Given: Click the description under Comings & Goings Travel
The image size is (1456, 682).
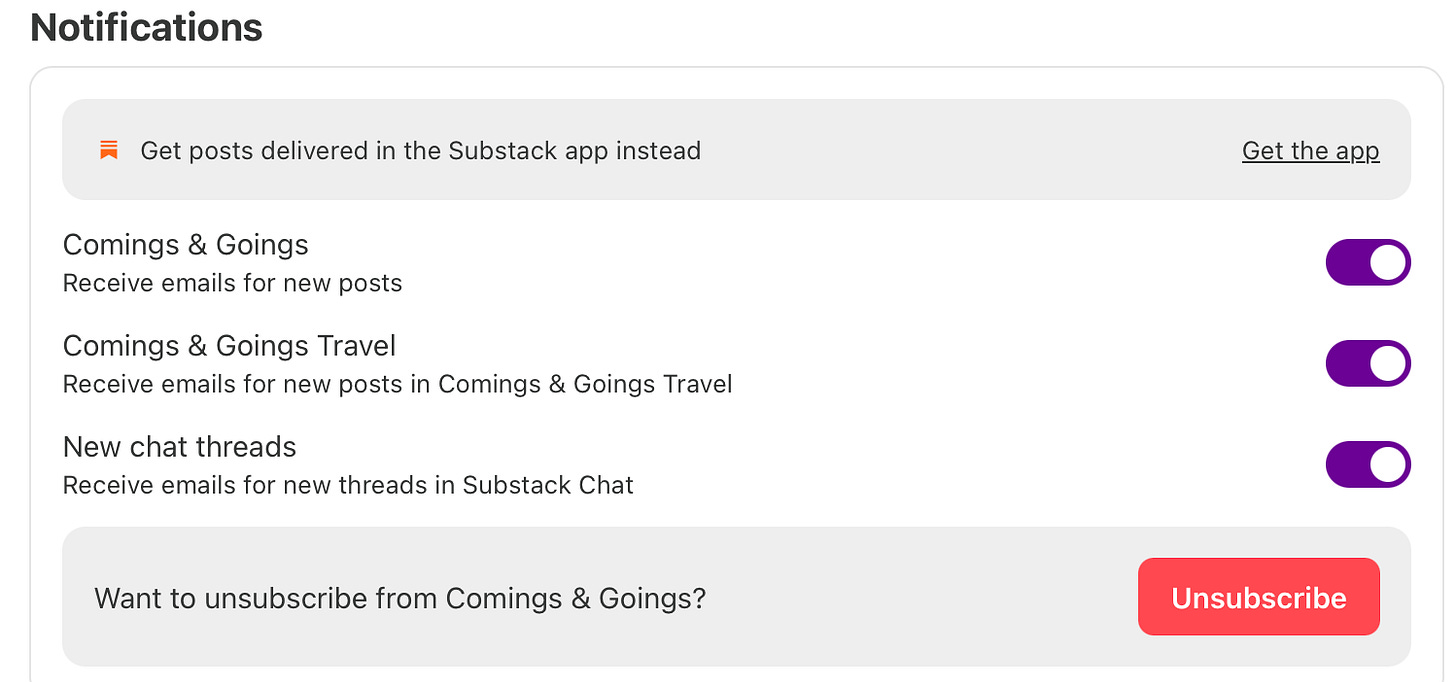Looking at the screenshot, I should coord(397,384).
